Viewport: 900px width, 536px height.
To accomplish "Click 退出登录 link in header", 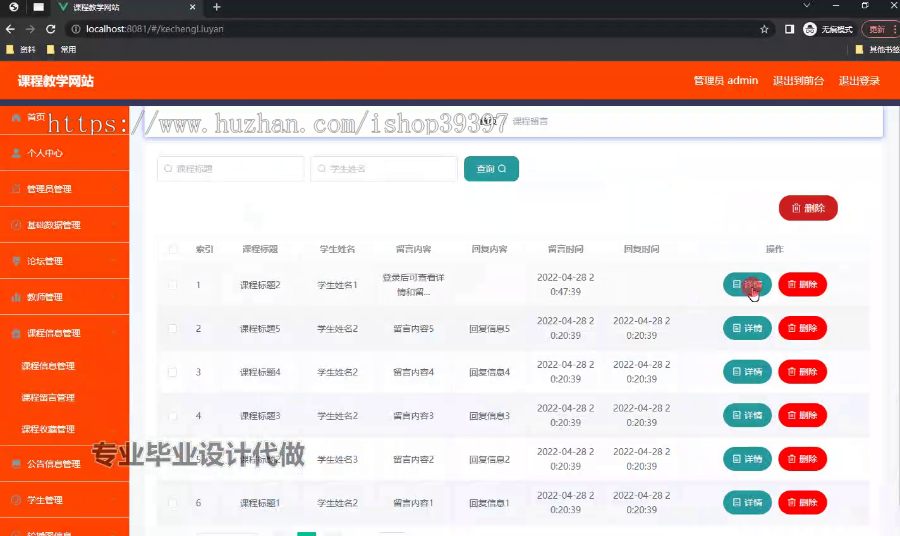I will [859, 80].
